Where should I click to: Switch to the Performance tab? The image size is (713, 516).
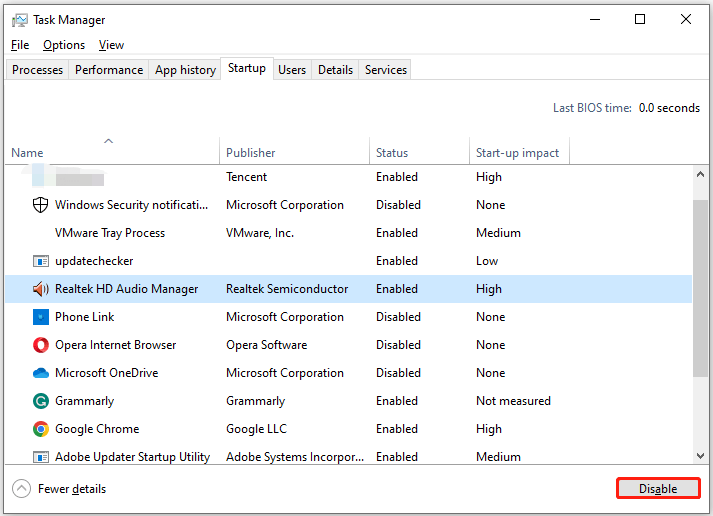pyautogui.click(x=109, y=70)
